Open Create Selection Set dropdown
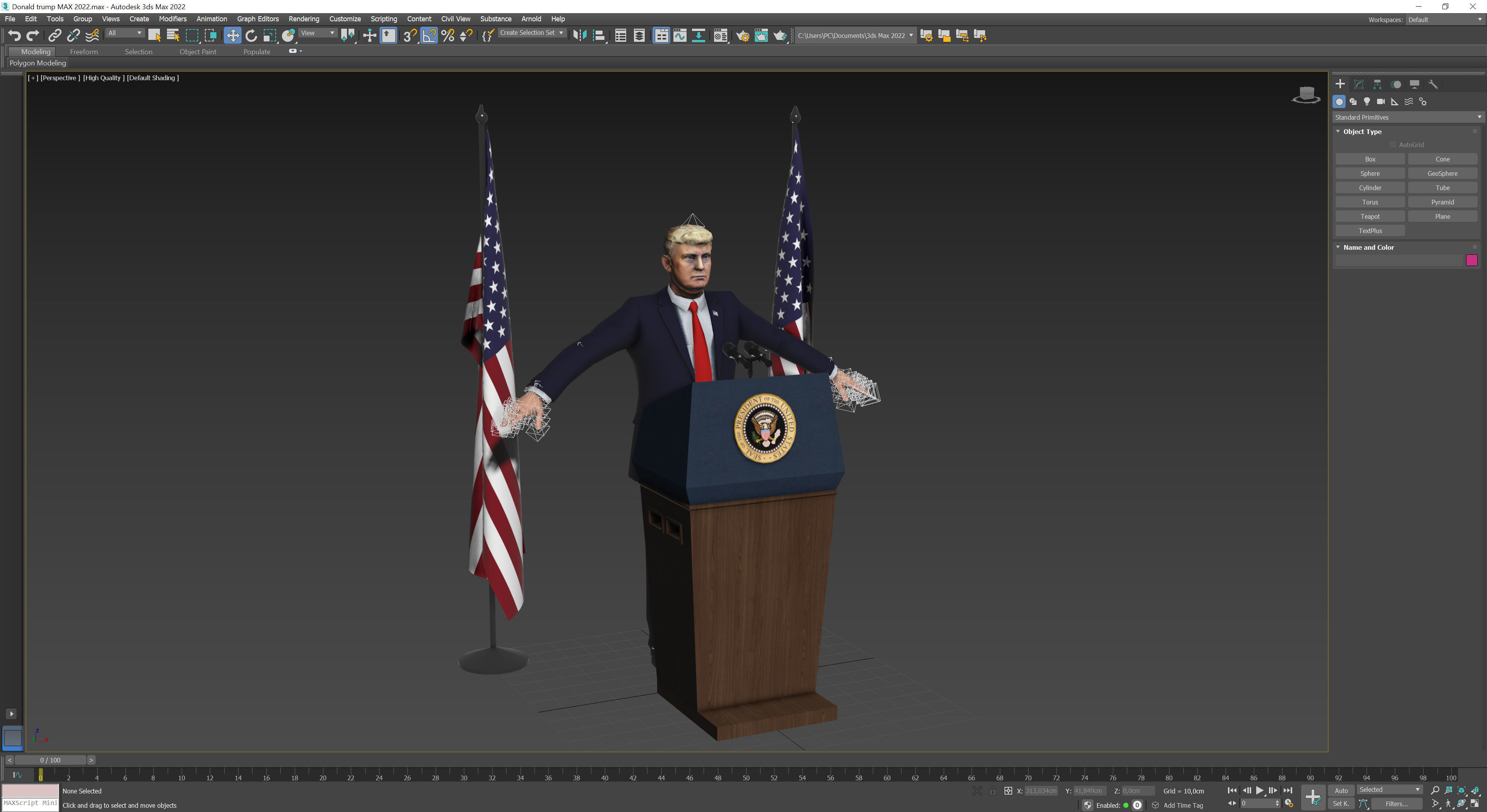The height and width of the screenshot is (812, 1487). click(532, 33)
